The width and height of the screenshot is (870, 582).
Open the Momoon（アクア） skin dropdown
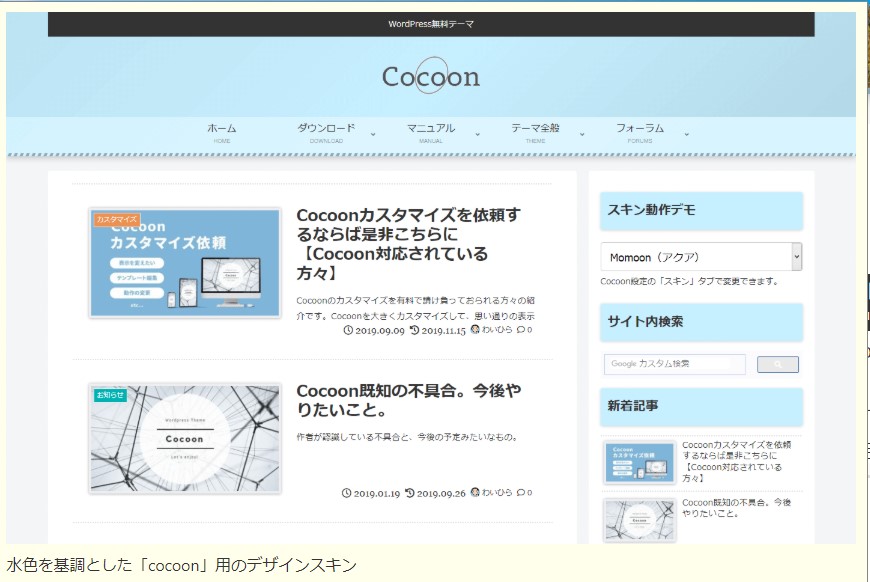(x=701, y=257)
